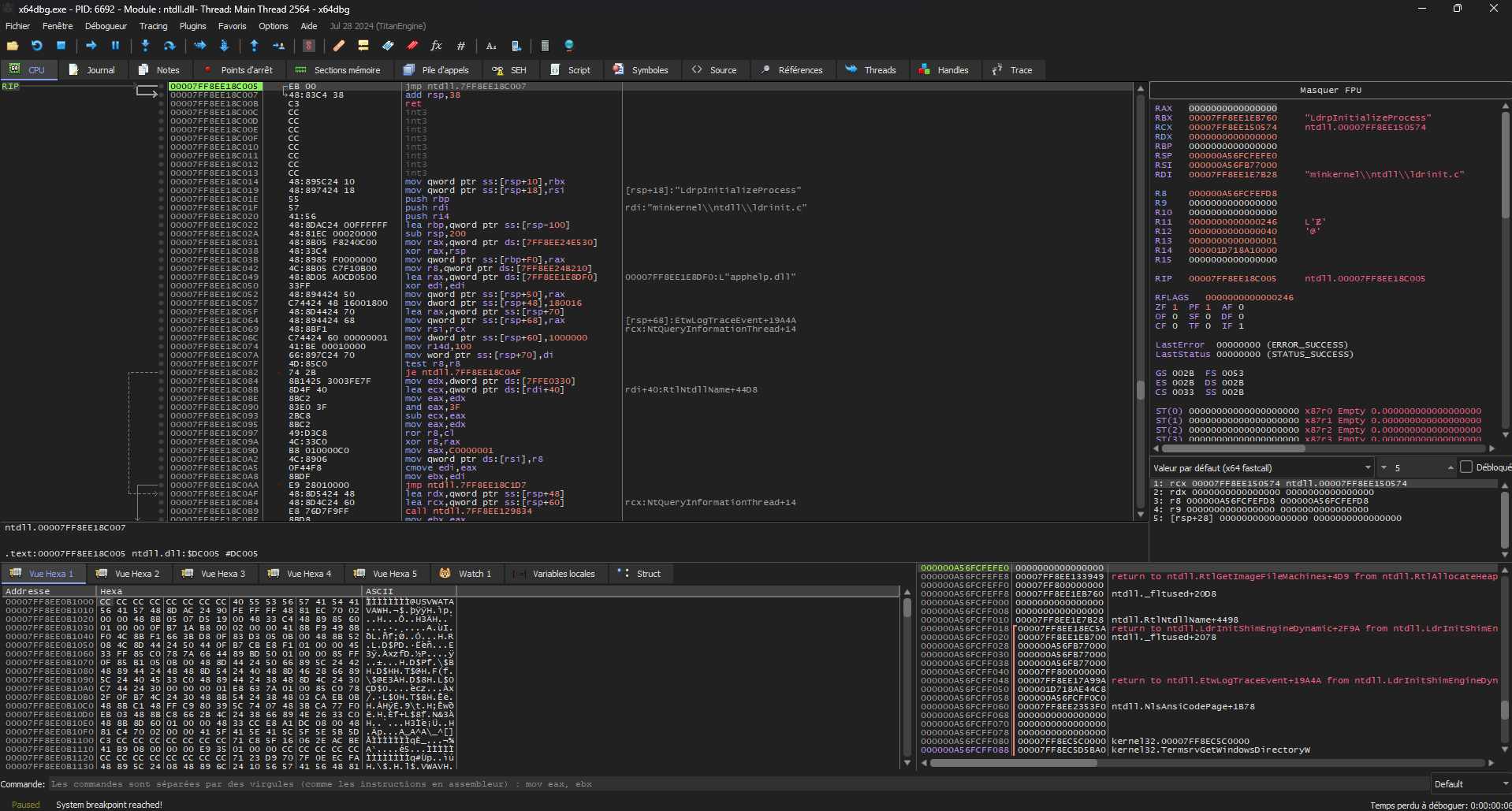
Task: Click the Pause execution icon
Action: (x=115, y=46)
